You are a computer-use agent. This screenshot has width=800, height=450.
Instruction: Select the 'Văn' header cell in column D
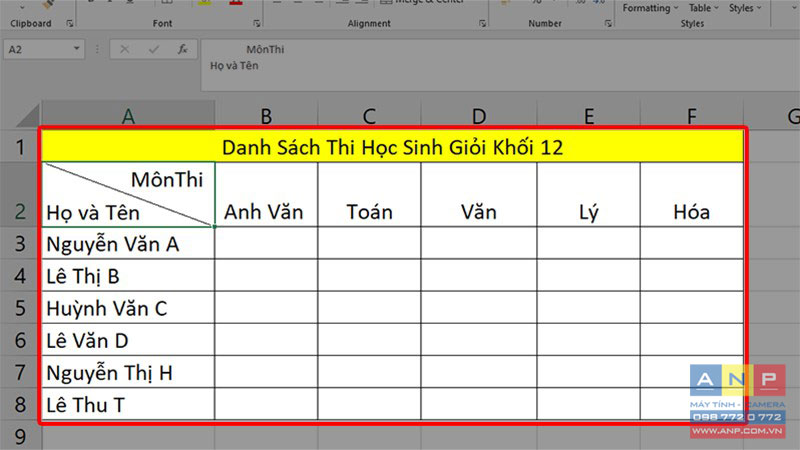click(479, 195)
